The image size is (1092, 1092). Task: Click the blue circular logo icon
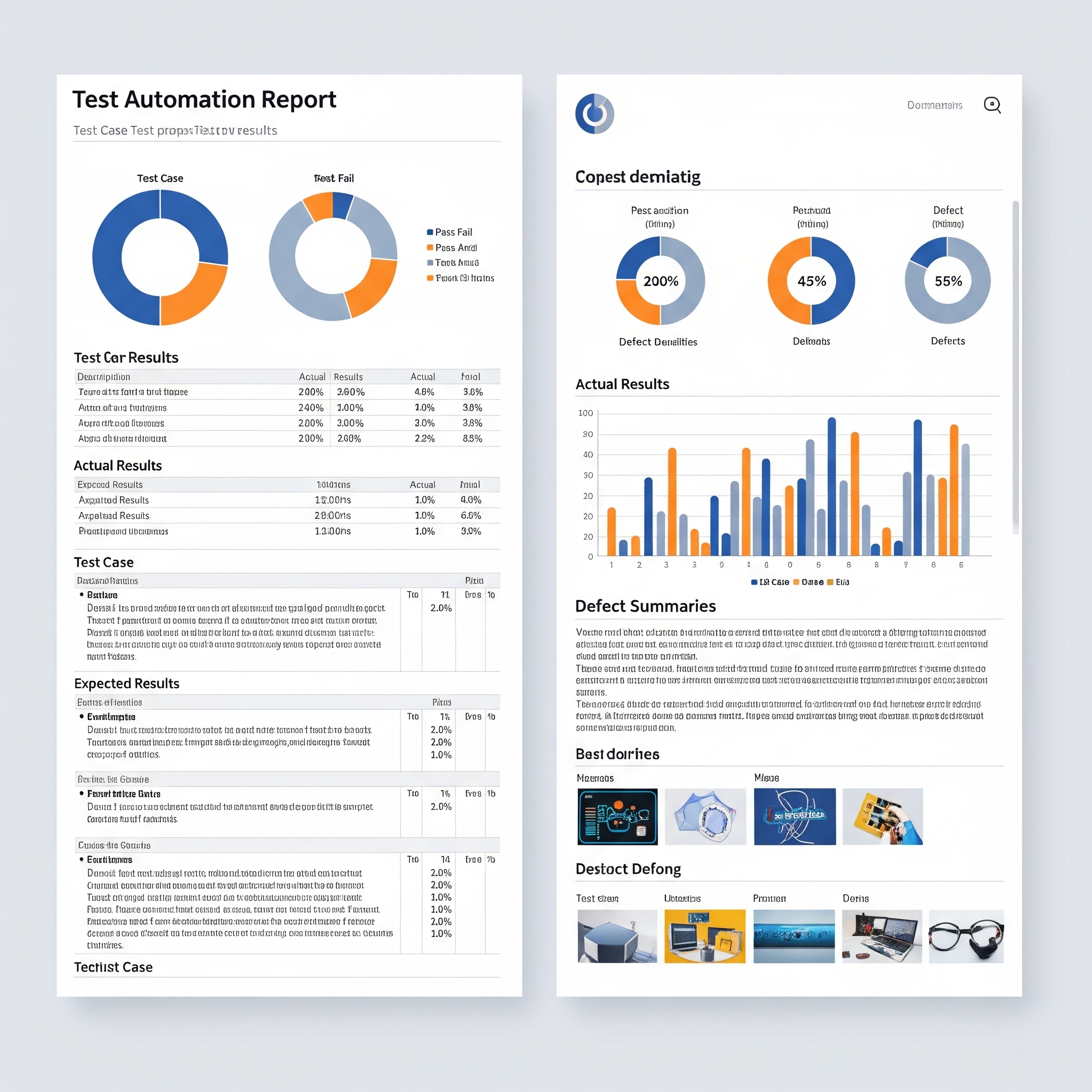[594, 114]
